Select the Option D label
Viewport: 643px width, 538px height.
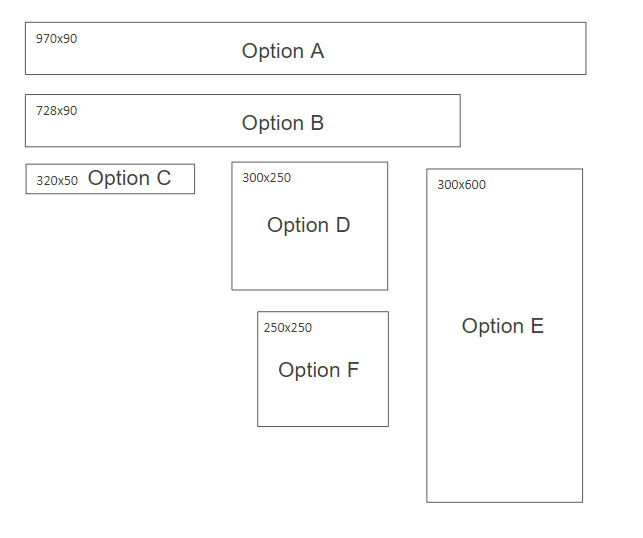pos(308,225)
